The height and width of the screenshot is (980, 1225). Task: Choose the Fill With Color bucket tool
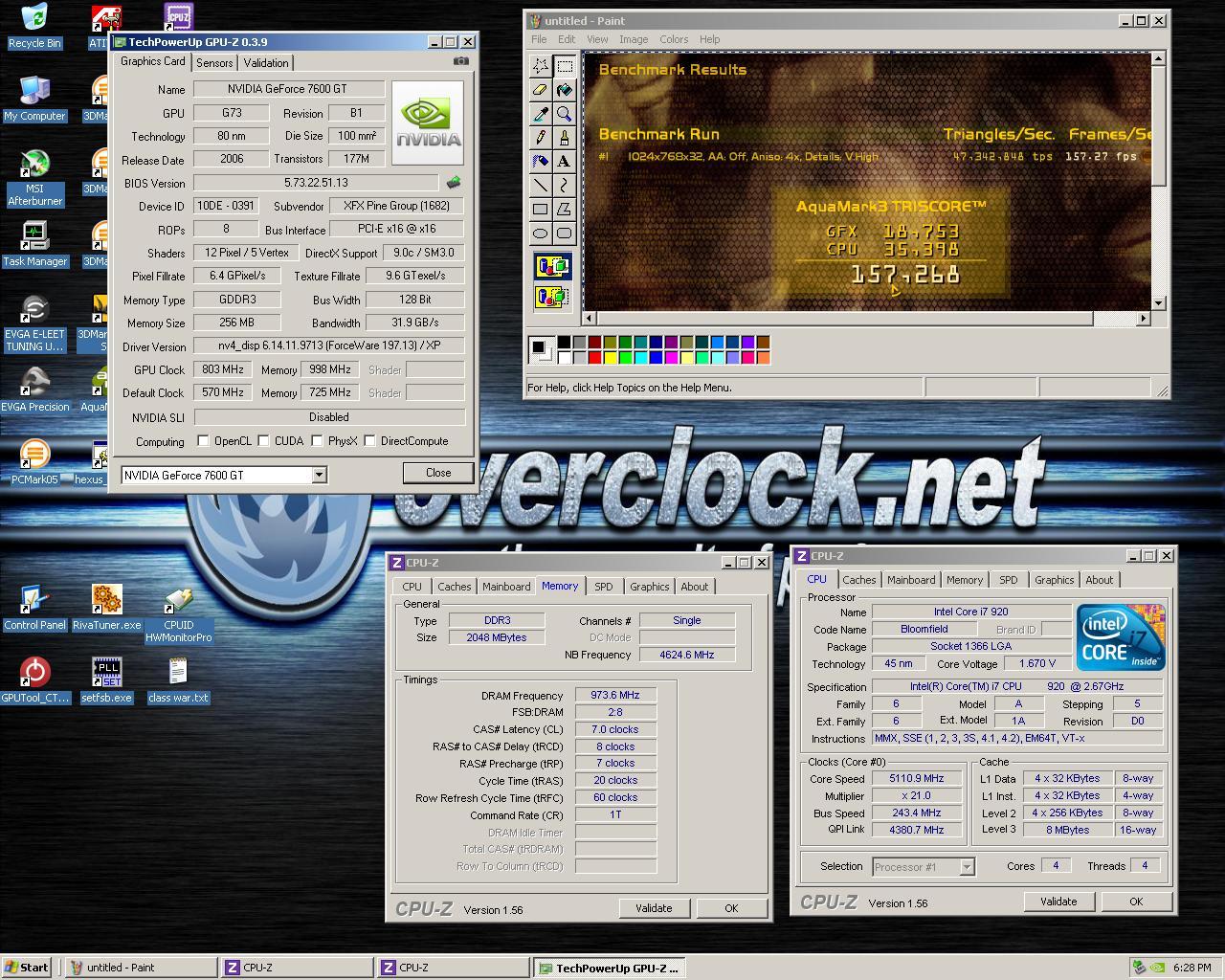[565, 90]
